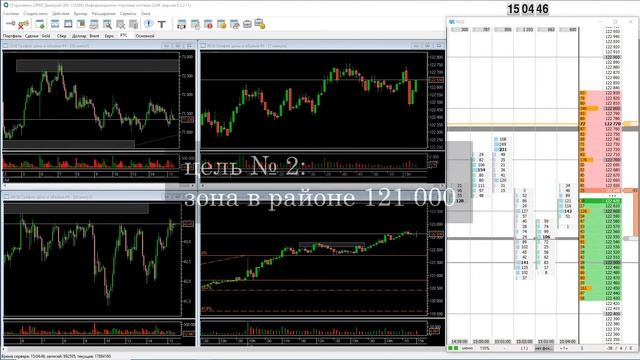
Task: Open the Система menu
Action: (11, 13)
